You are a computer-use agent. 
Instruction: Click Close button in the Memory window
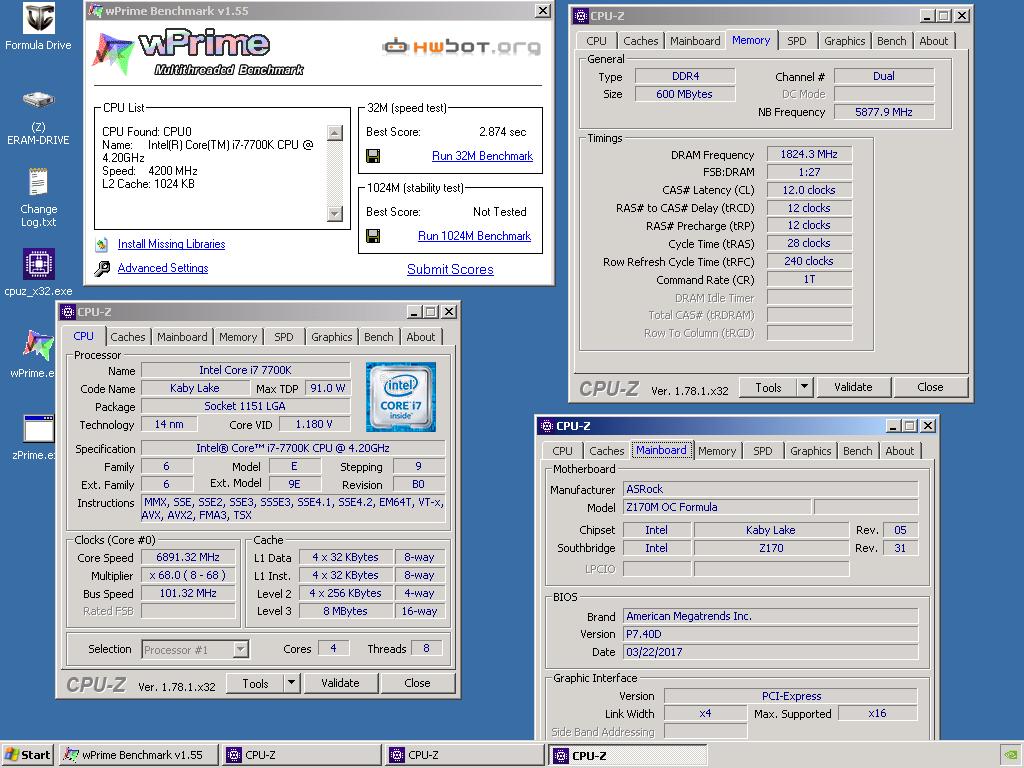click(x=930, y=387)
